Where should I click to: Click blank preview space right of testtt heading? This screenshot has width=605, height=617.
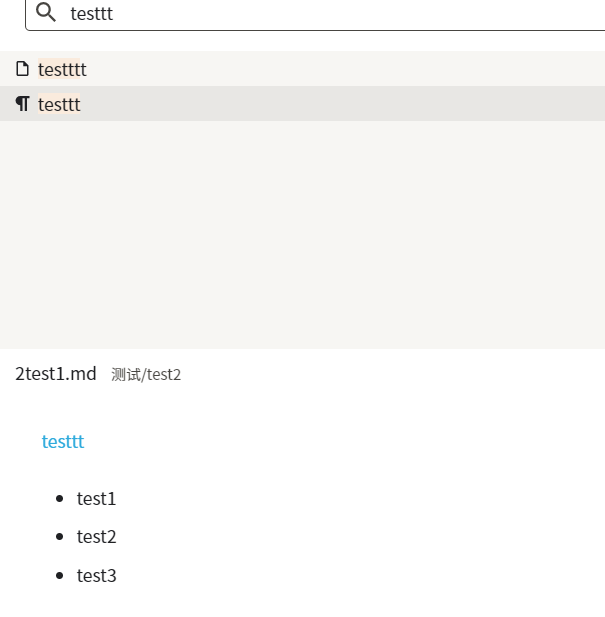(x=350, y=441)
